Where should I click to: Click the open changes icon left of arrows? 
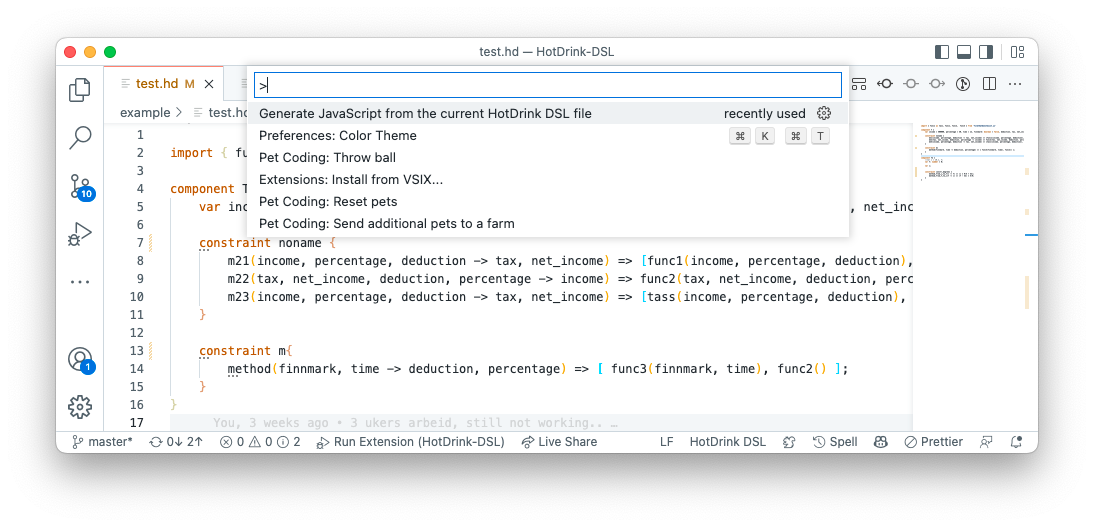click(x=859, y=84)
